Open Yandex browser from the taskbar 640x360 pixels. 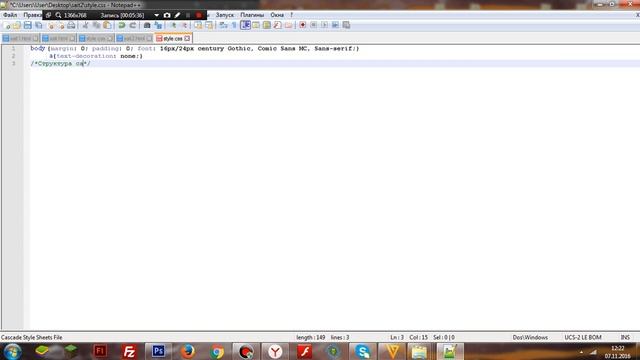[x=275, y=351]
